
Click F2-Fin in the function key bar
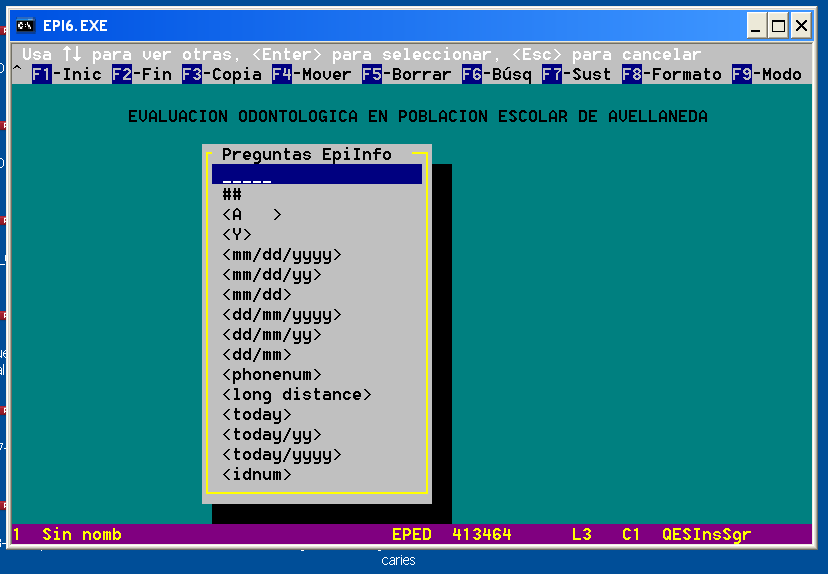pyautogui.click(x=142, y=74)
